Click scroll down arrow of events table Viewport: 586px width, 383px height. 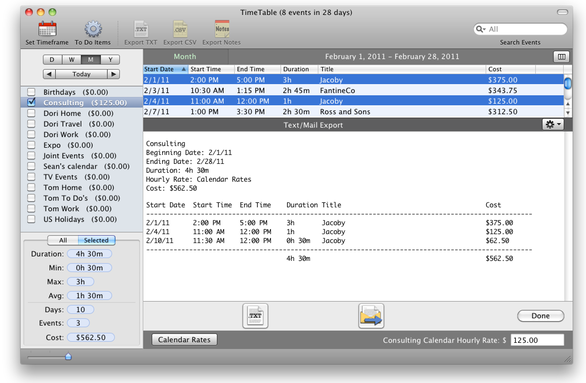pyautogui.click(x=568, y=112)
